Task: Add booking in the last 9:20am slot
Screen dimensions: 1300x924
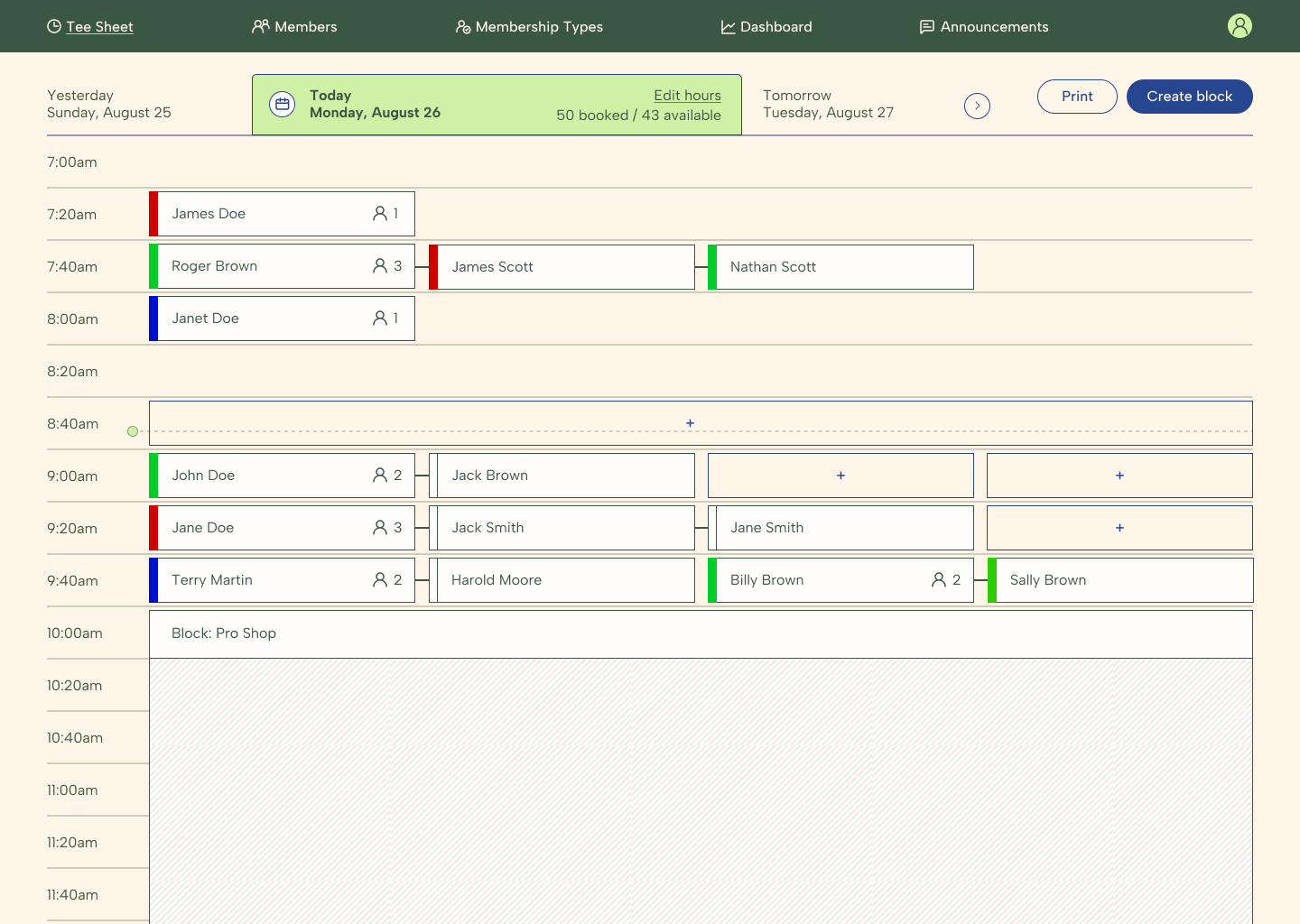Action: [x=1119, y=528]
